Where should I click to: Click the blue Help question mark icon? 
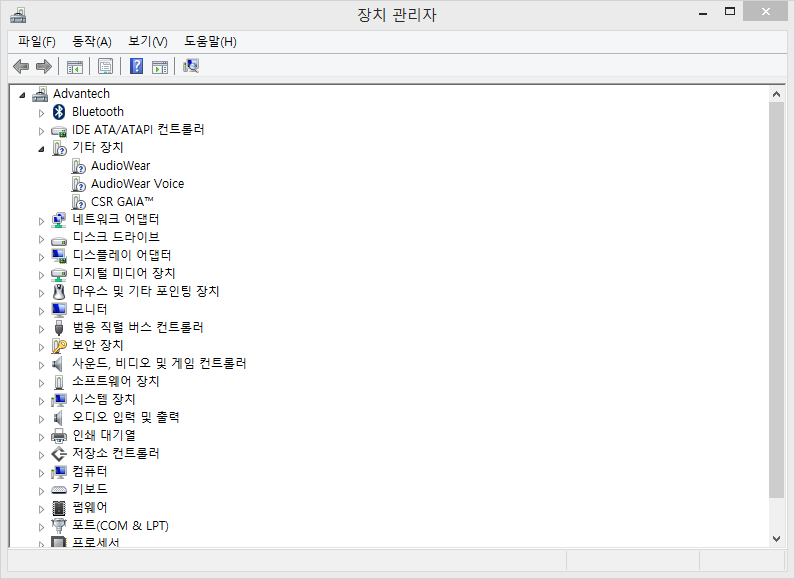click(136, 66)
